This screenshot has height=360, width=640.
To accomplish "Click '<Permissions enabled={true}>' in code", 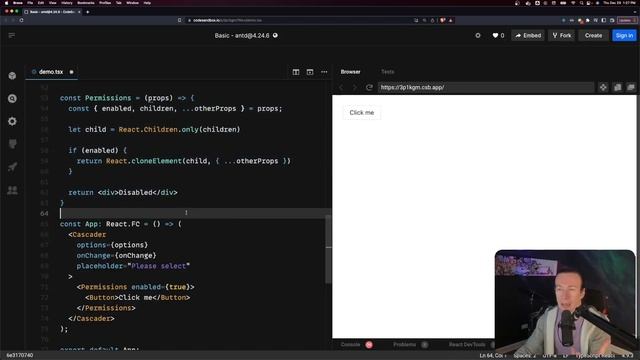I will tap(136, 287).
